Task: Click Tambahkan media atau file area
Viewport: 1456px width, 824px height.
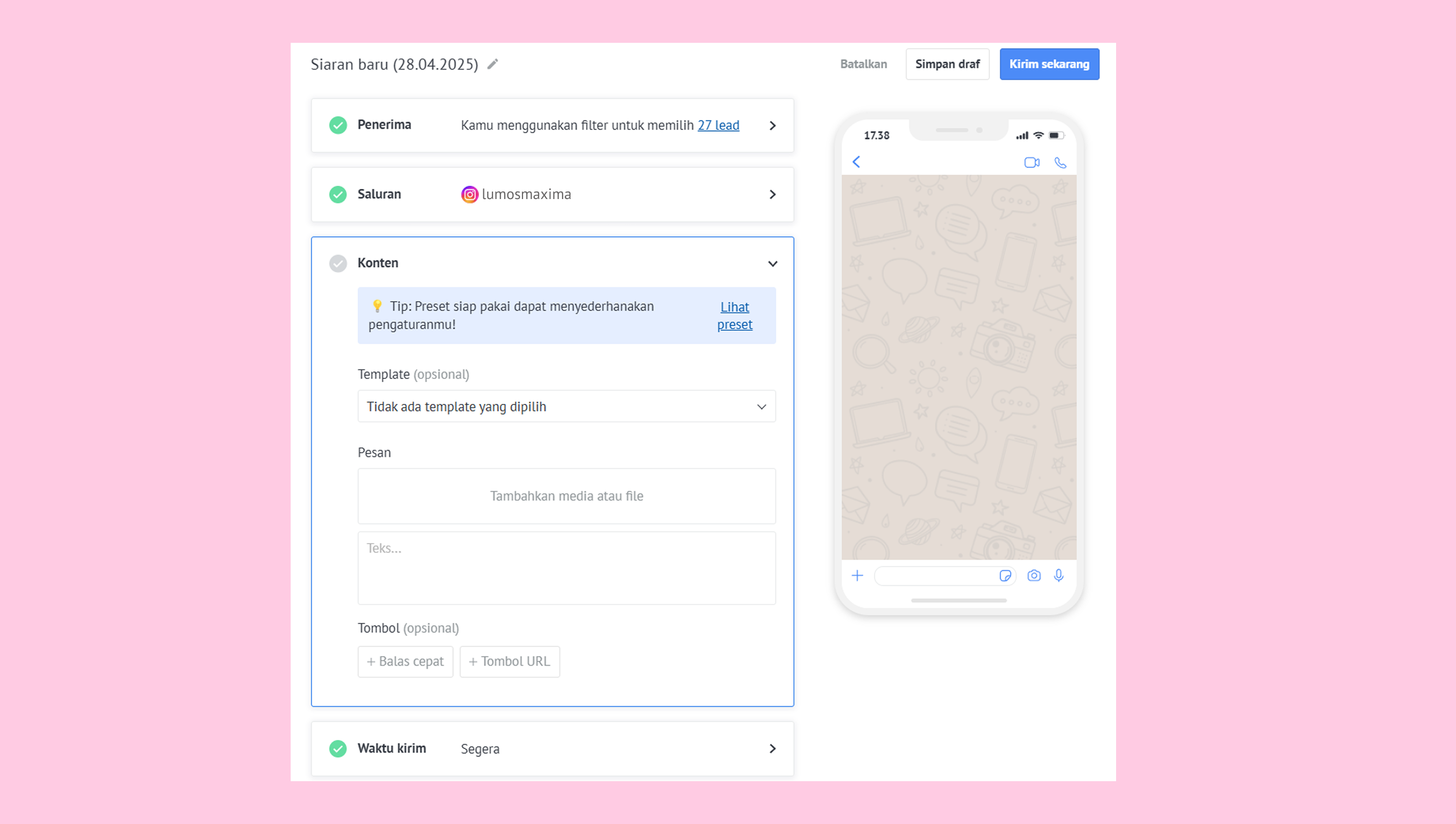Action: click(x=567, y=496)
